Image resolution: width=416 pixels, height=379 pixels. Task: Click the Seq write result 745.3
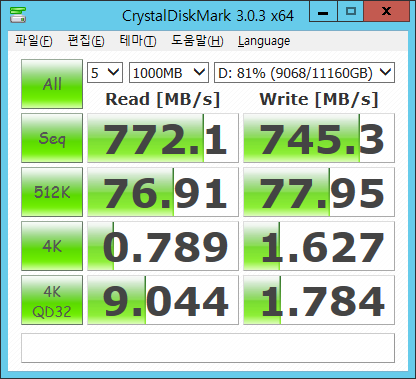[x=319, y=138]
